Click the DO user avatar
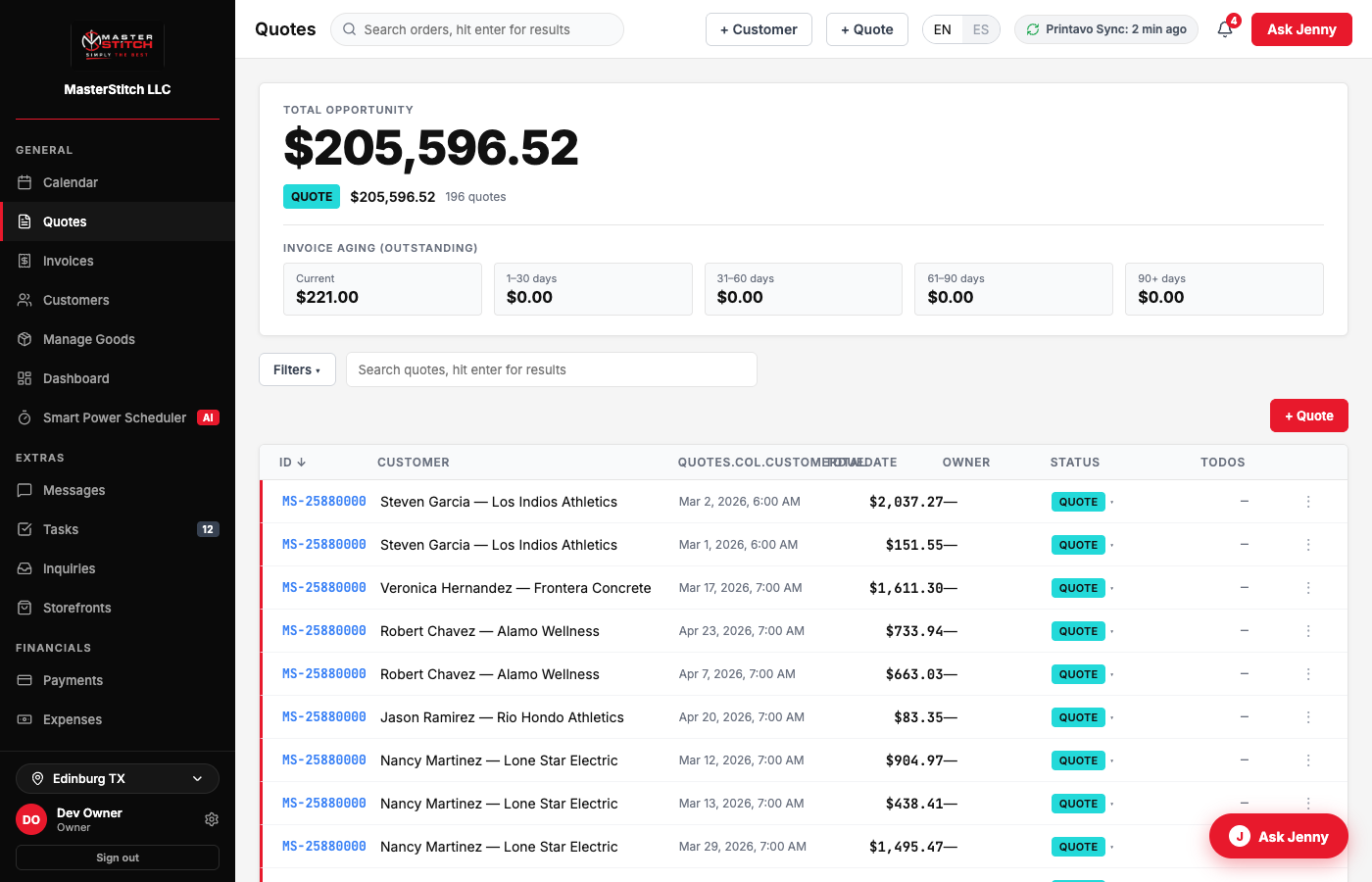The height and width of the screenshot is (882, 1372). tap(31, 819)
